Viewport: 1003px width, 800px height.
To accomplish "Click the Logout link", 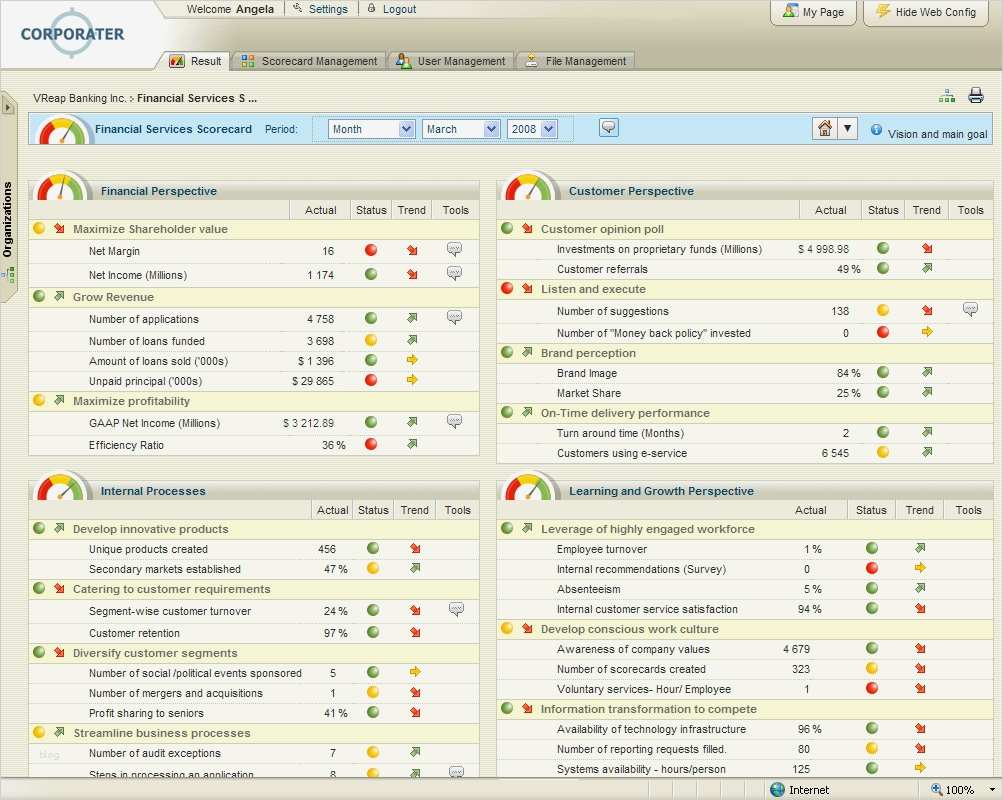I will (391, 9).
